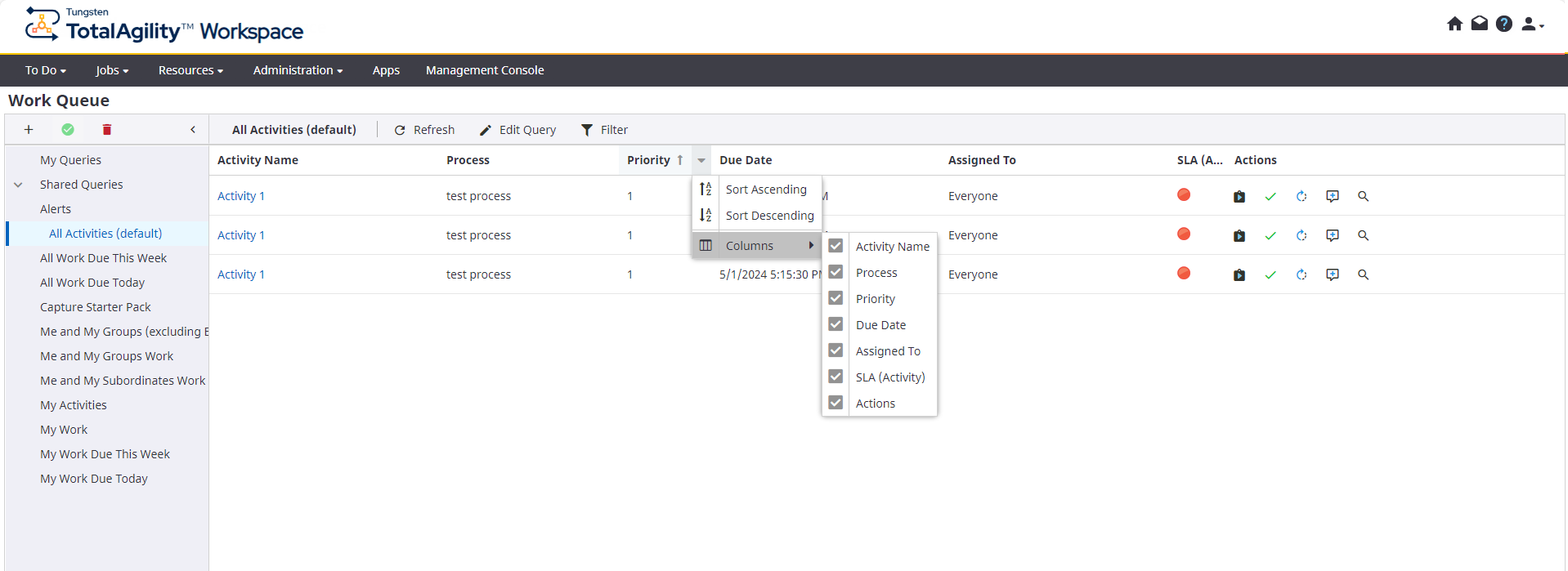This screenshot has height=571, width=1568.
Task: Open the Administration dropdown menu
Action: (298, 70)
